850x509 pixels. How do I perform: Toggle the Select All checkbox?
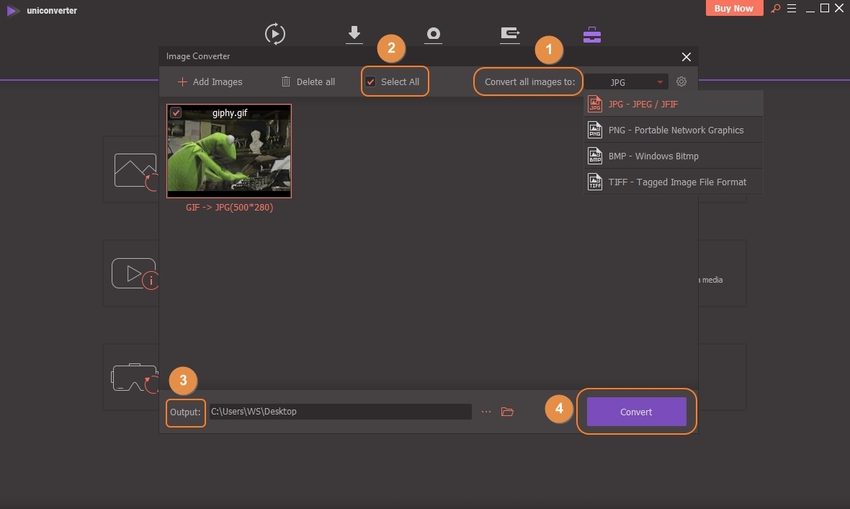(371, 82)
